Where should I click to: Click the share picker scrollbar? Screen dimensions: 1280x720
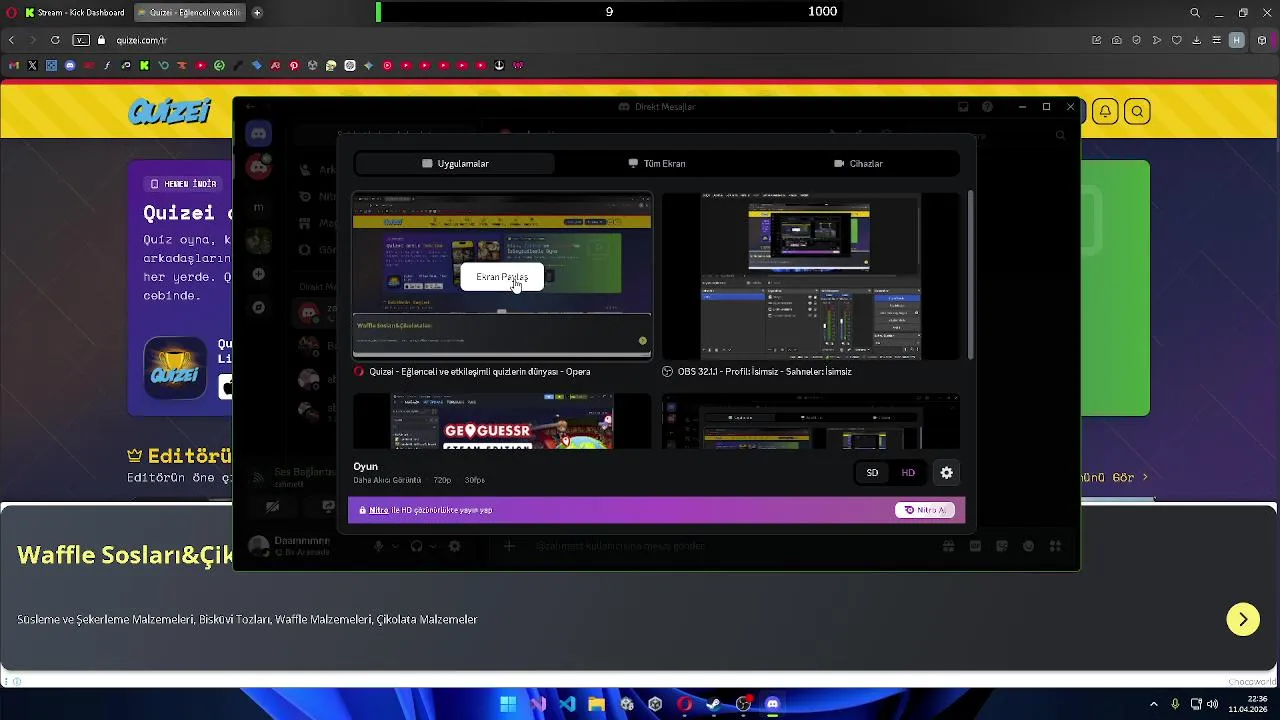(x=970, y=275)
